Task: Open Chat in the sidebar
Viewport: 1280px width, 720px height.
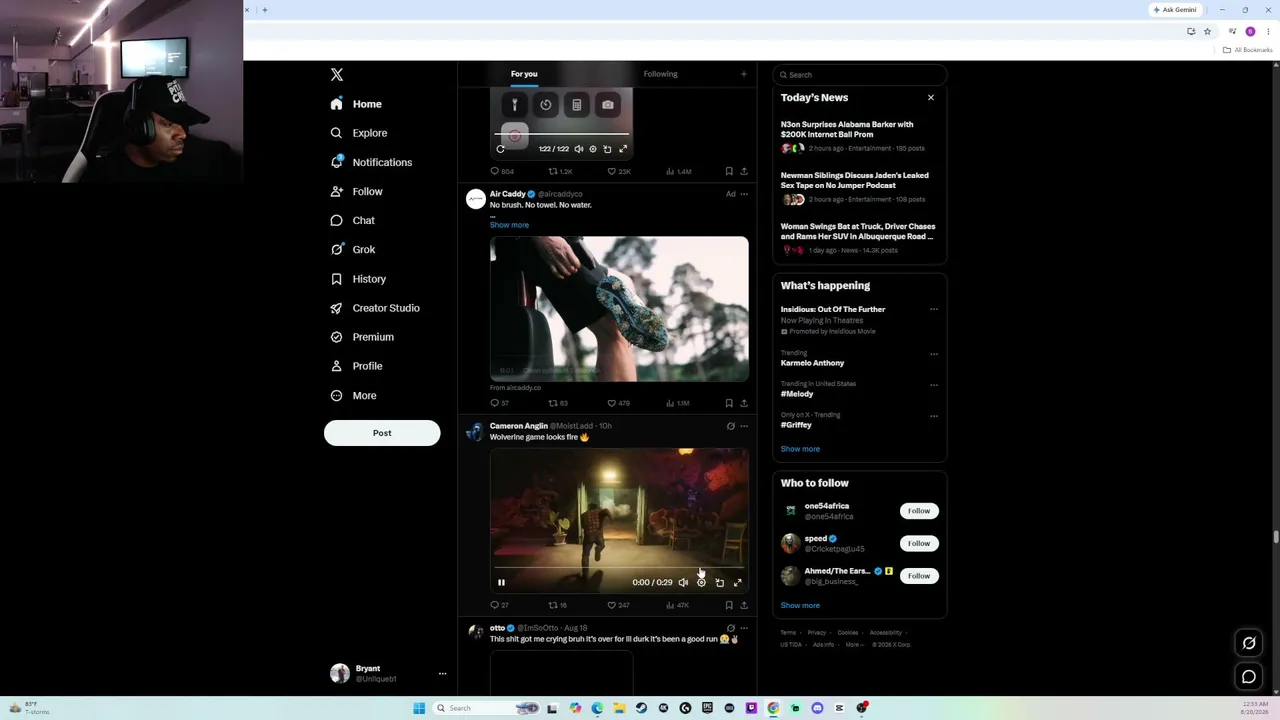Action: (x=352, y=220)
